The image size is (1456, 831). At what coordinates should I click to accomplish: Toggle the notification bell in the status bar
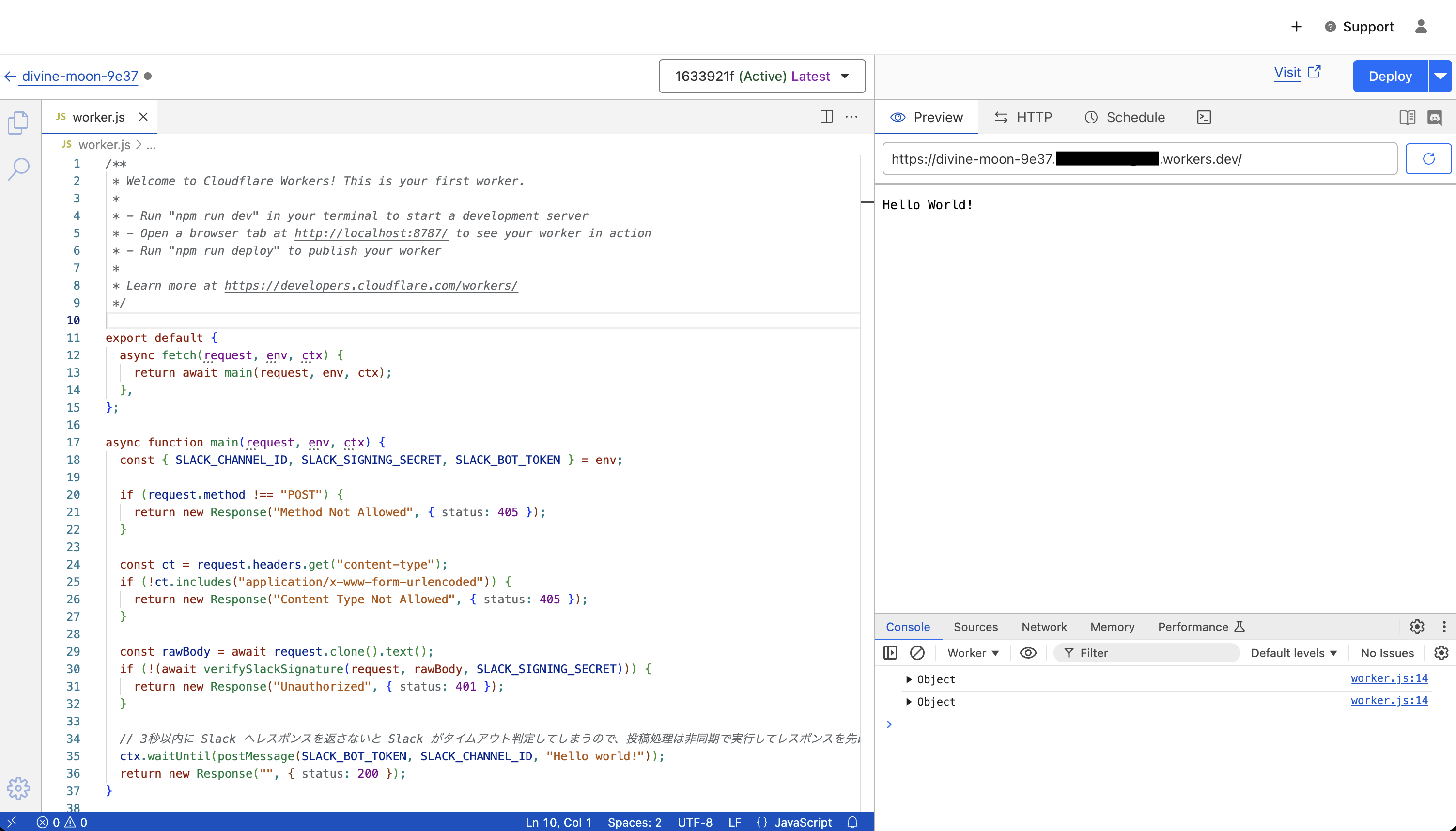(852, 822)
